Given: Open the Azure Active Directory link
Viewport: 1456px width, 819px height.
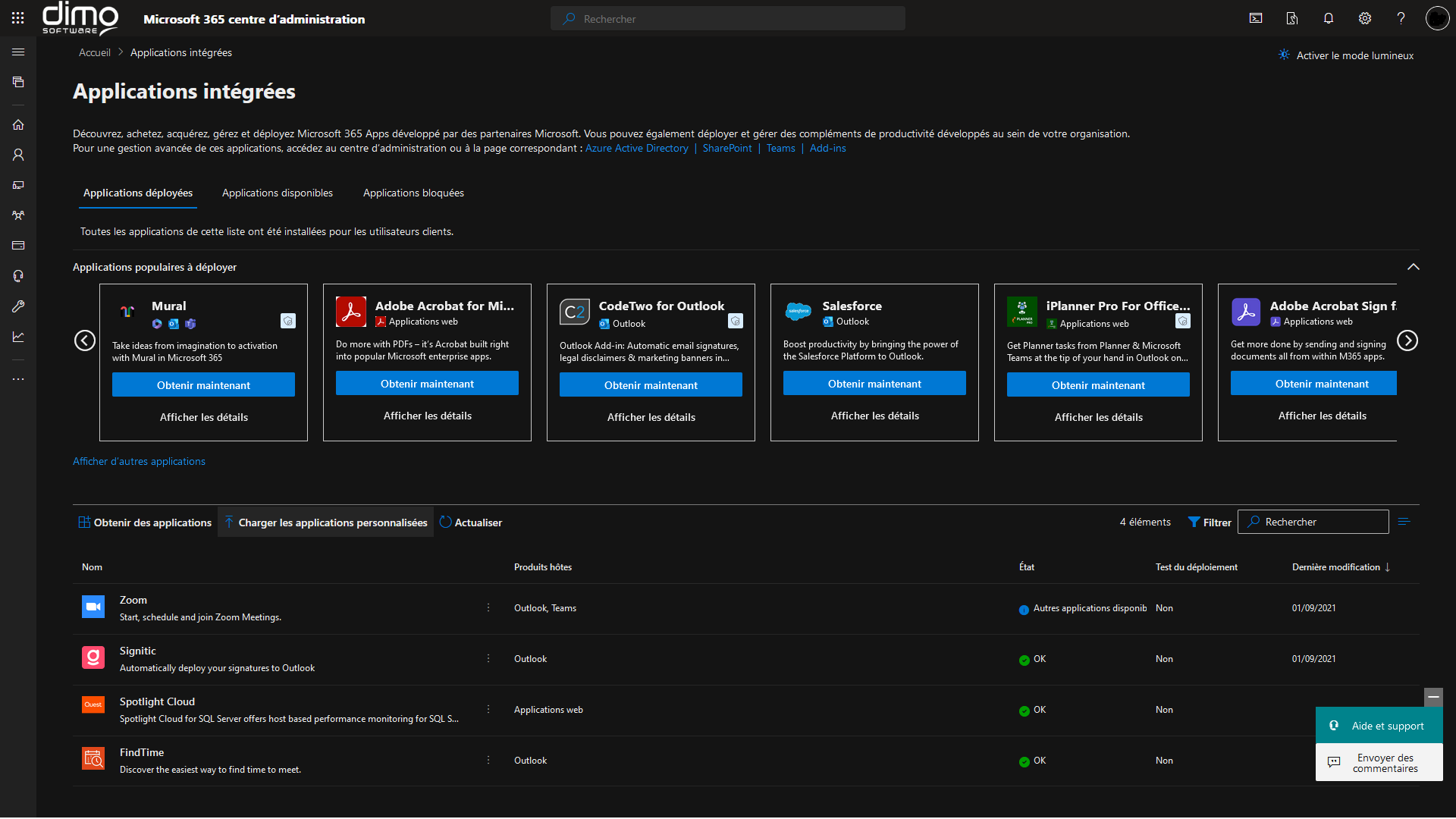Looking at the screenshot, I should [636, 149].
